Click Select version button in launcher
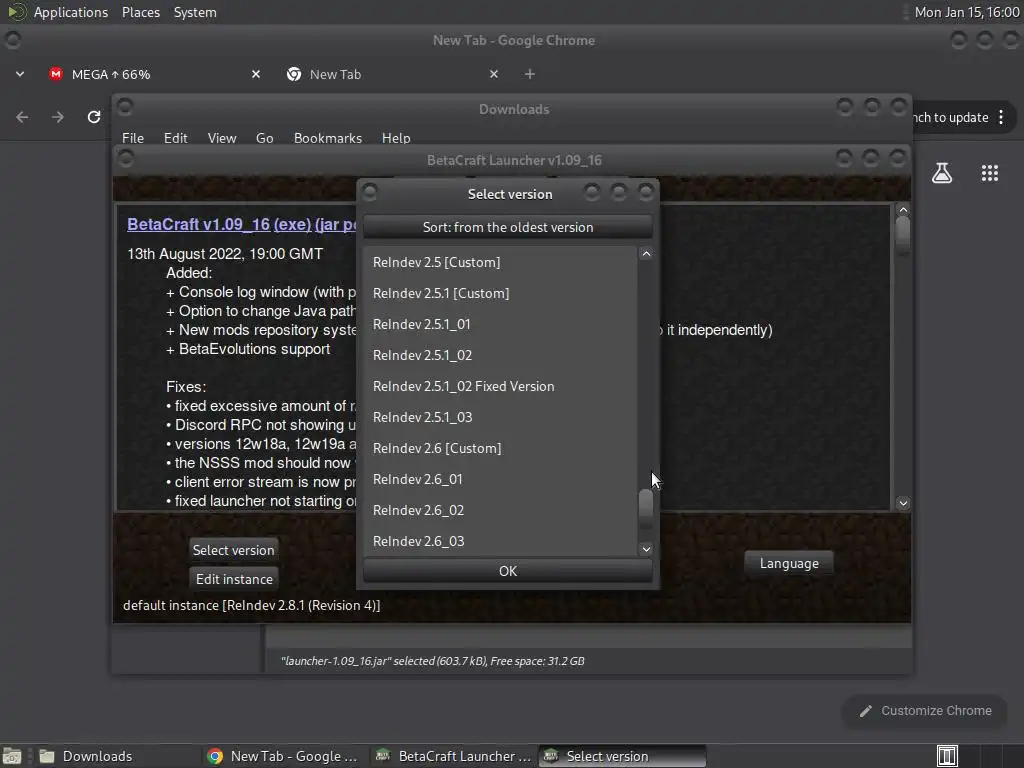Image resolution: width=1024 pixels, height=768 pixels. tap(233, 550)
